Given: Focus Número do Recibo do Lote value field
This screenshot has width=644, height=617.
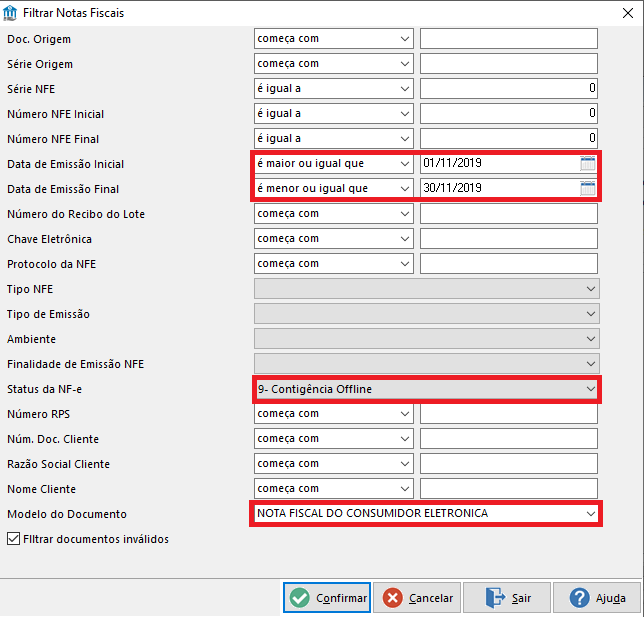Looking at the screenshot, I should [x=508, y=214].
